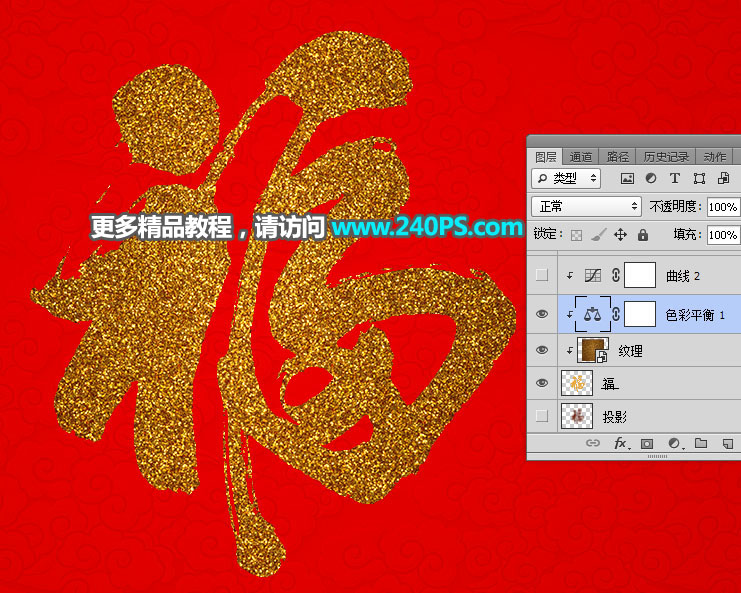Click the clipping arrow on 曲线 2 layer
This screenshot has width=741, height=593.
(x=569, y=275)
